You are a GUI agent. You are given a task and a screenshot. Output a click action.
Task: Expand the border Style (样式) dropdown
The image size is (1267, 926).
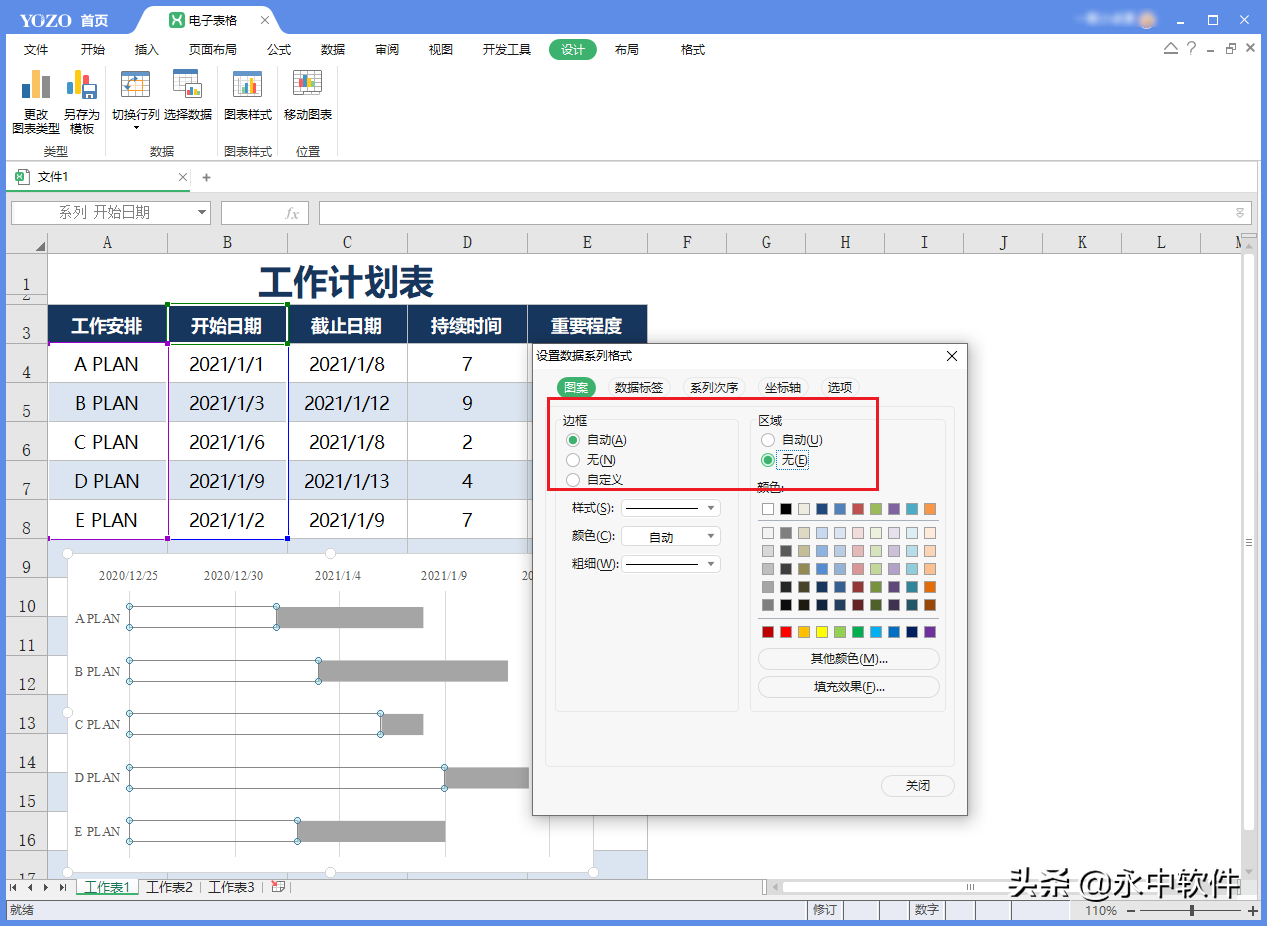click(670, 508)
